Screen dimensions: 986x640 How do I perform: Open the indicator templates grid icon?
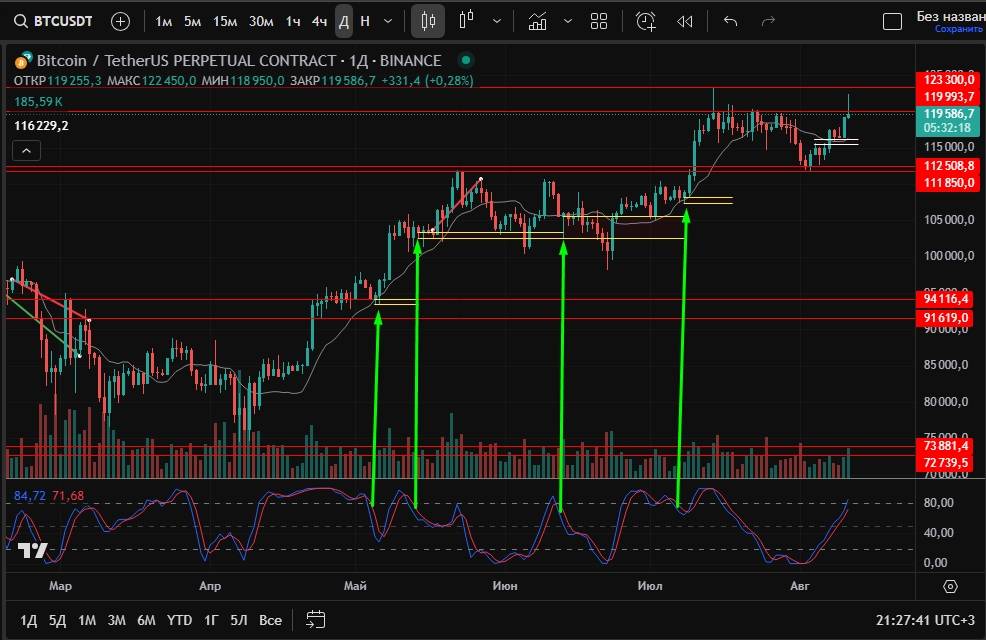click(599, 21)
